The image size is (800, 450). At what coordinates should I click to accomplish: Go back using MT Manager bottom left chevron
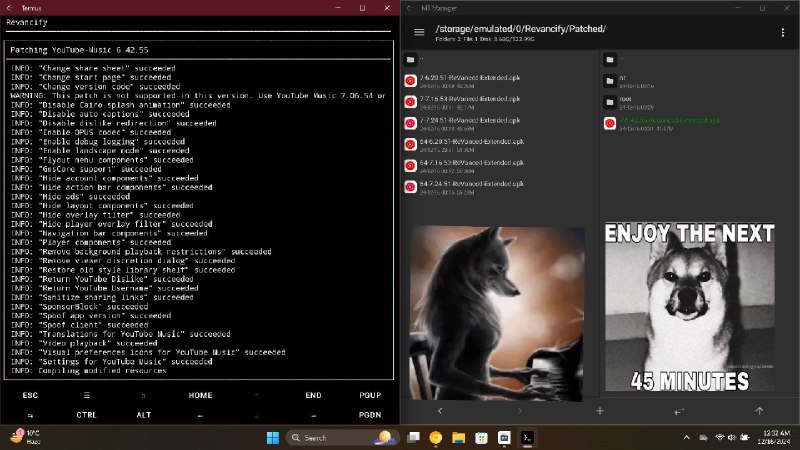[x=440, y=411]
